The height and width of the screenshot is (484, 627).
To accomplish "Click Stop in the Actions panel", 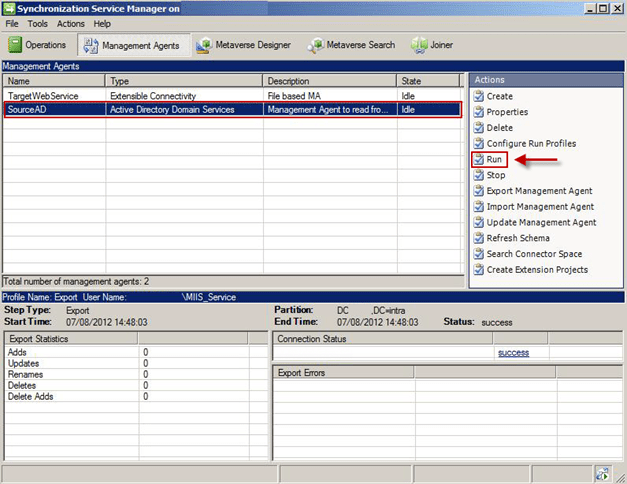I will [x=496, y=175].
